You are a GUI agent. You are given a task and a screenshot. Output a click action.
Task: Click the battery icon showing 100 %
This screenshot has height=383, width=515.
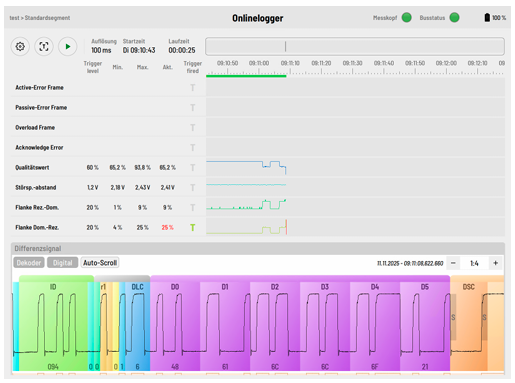tap(487, 17)
